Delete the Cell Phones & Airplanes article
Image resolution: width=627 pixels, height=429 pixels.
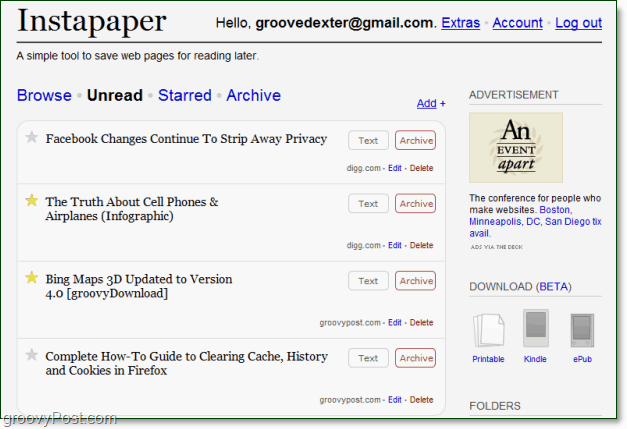point(421,245)
